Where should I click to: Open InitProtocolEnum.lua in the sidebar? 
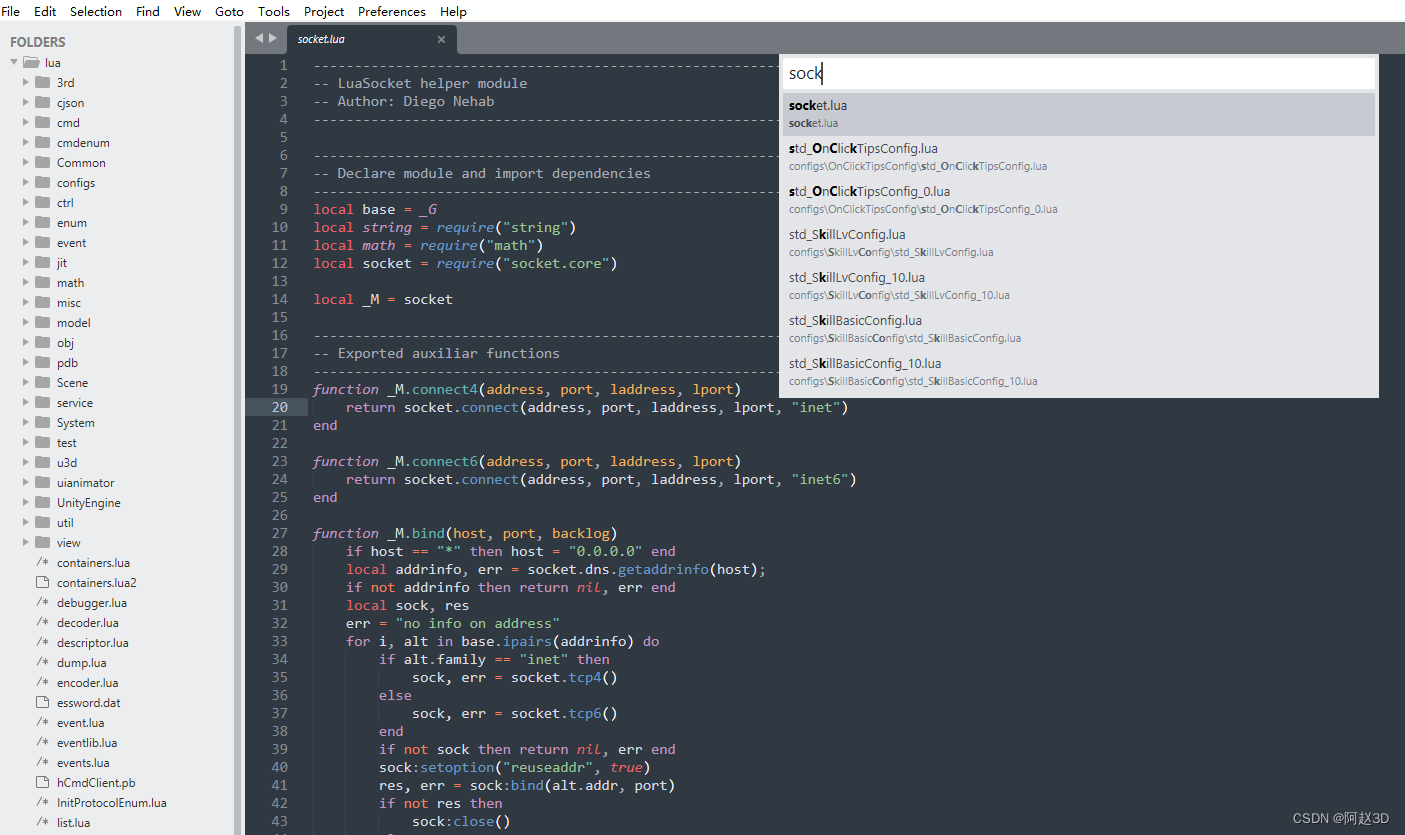(112, 802)
